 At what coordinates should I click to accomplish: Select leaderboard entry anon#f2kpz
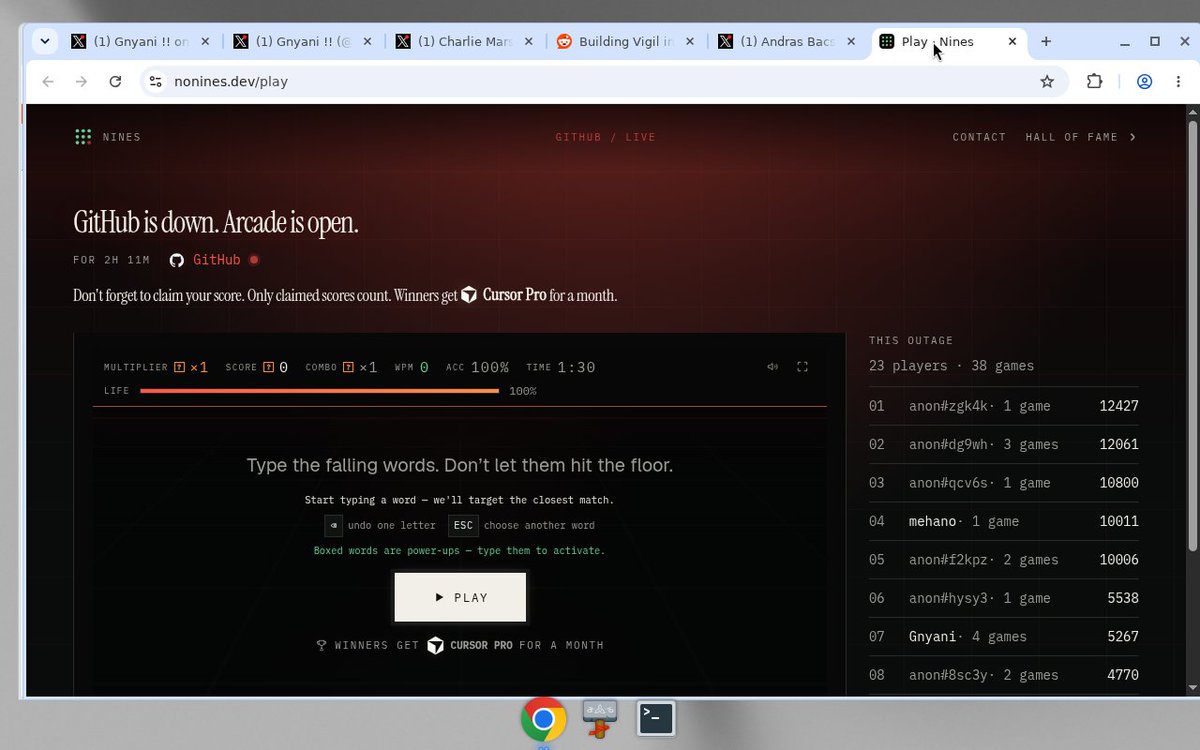[1003, 560]
